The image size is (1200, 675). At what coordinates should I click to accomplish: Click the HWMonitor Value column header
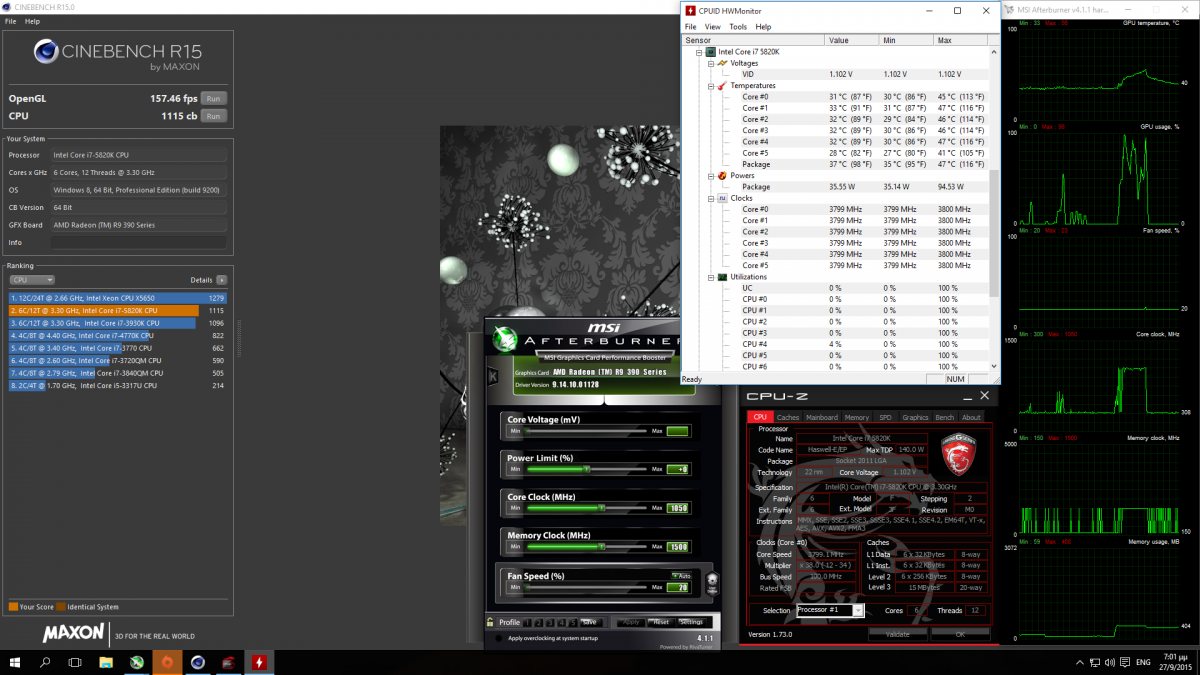coord(851,40)
